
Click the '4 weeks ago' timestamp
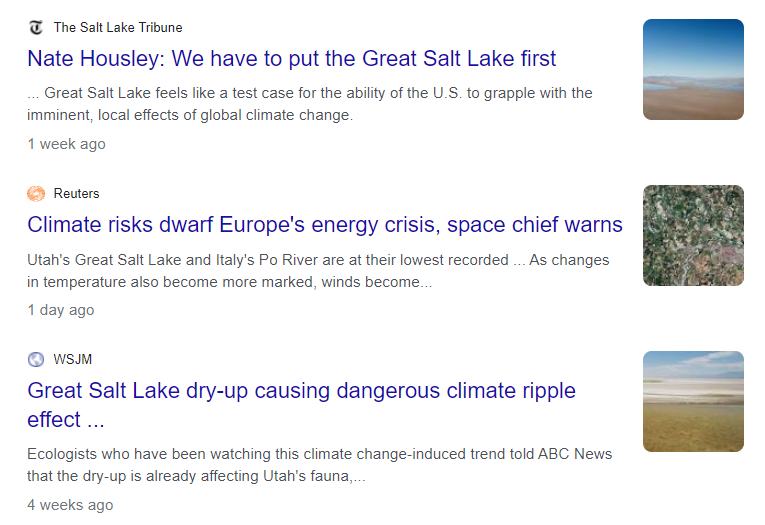click(70, 505)
